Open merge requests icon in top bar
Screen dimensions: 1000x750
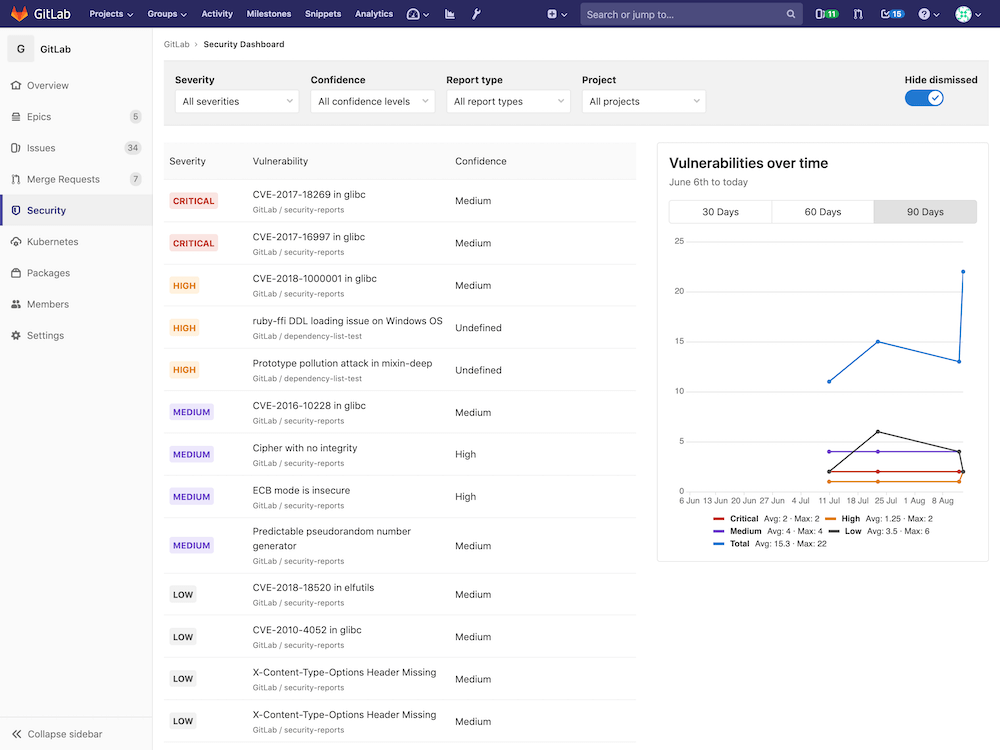[x=857, y=14]
